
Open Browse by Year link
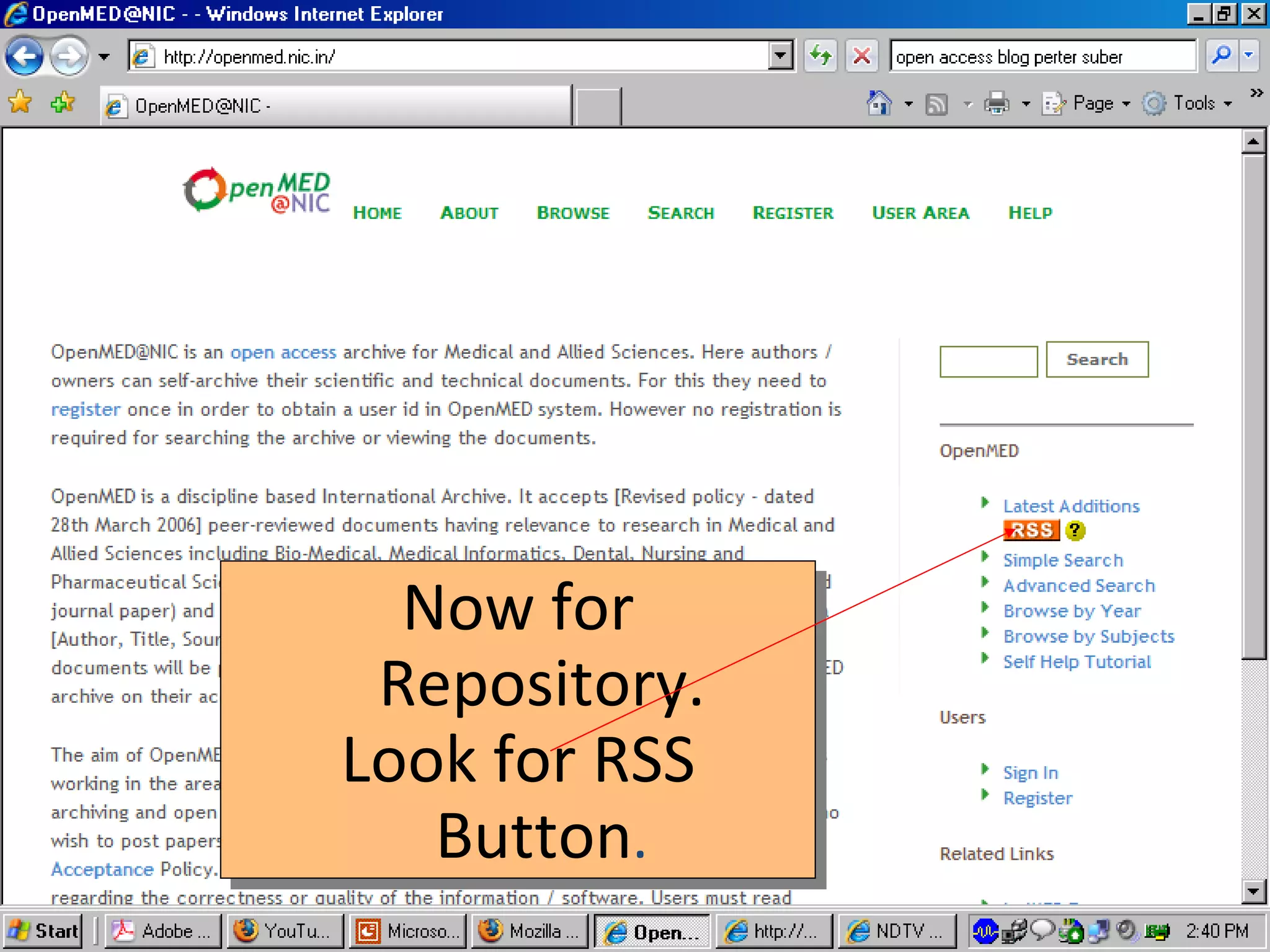click(1072, 611)
